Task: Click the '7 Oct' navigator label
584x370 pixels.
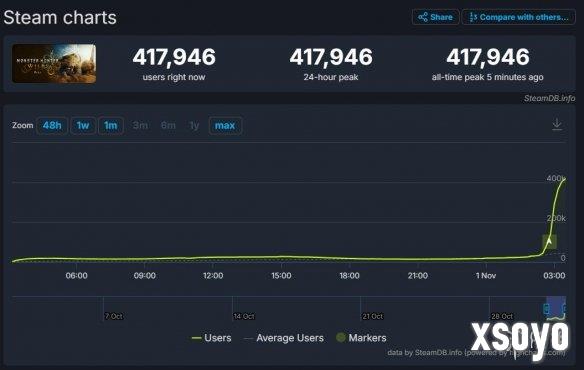Action: coord(114,316)
